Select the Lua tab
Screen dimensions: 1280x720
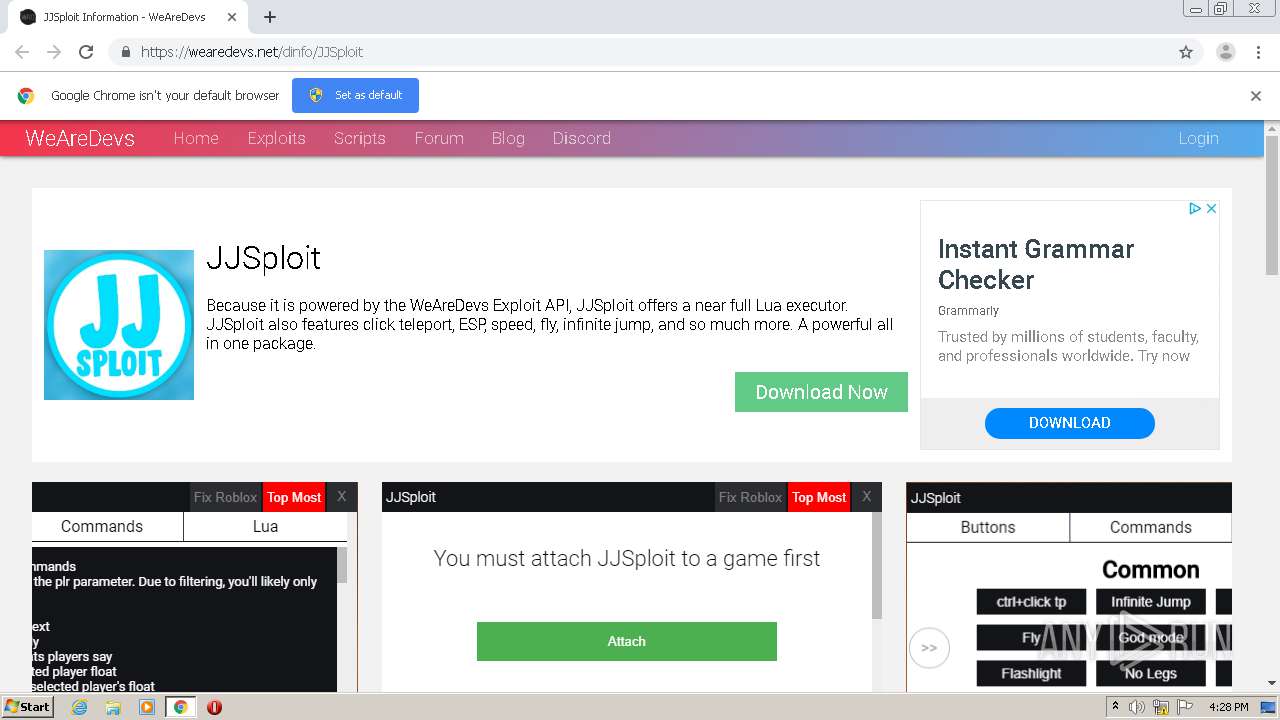click(265, 527)
